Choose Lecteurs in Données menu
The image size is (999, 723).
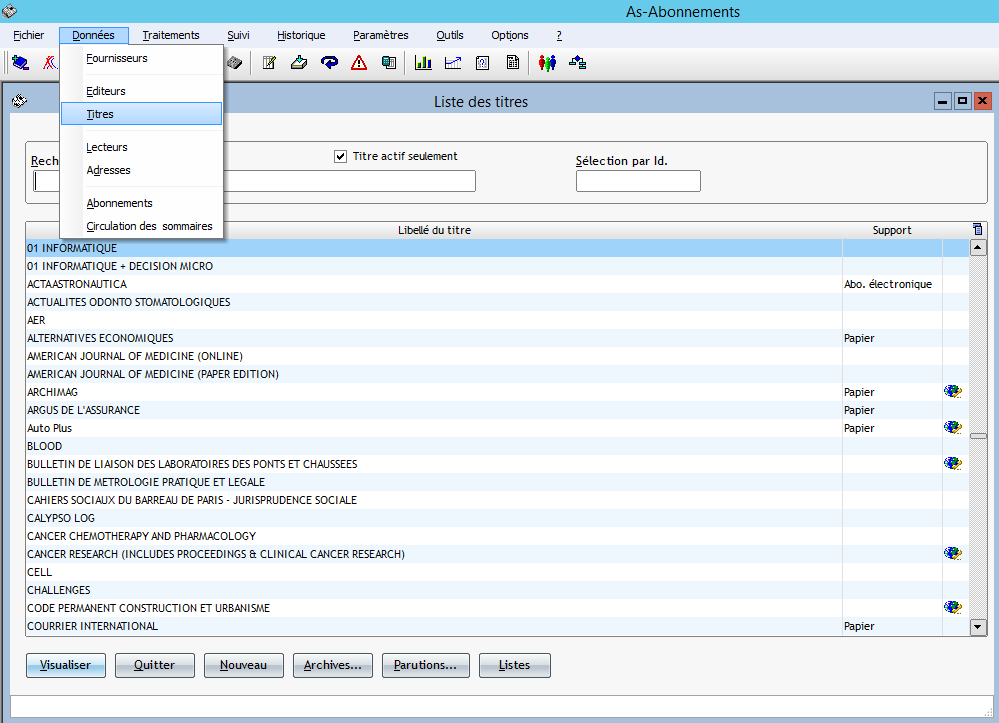(141, 147)
